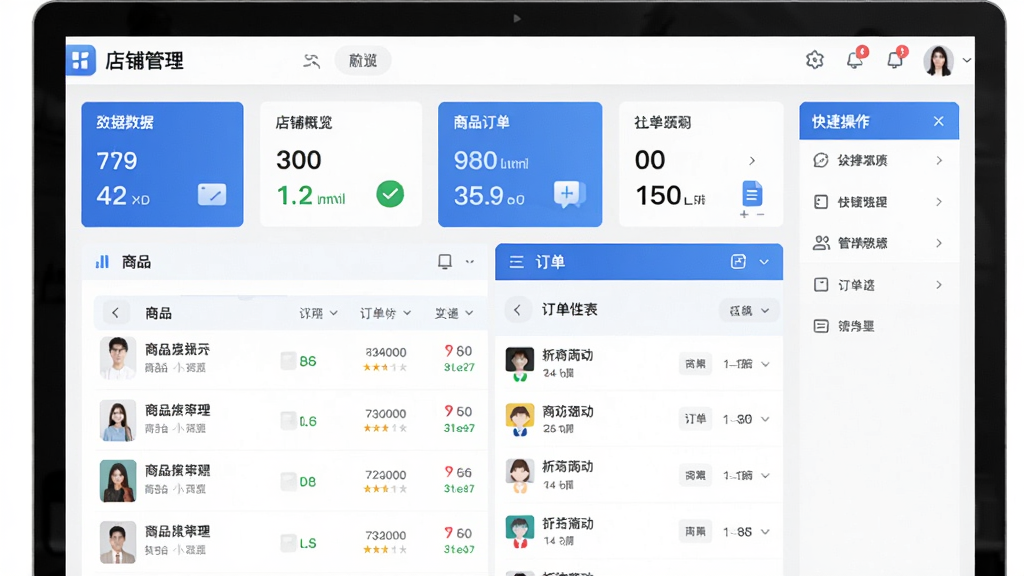This screenshot has height=576, width=1024.
Task: Click back arrow beside 订单性表
Action: pos(517,310)
